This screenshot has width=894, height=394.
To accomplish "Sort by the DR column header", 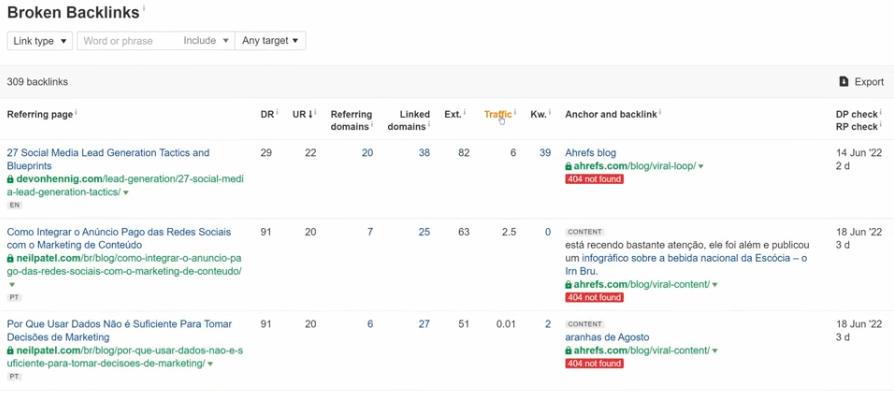I will pos(267,114).
